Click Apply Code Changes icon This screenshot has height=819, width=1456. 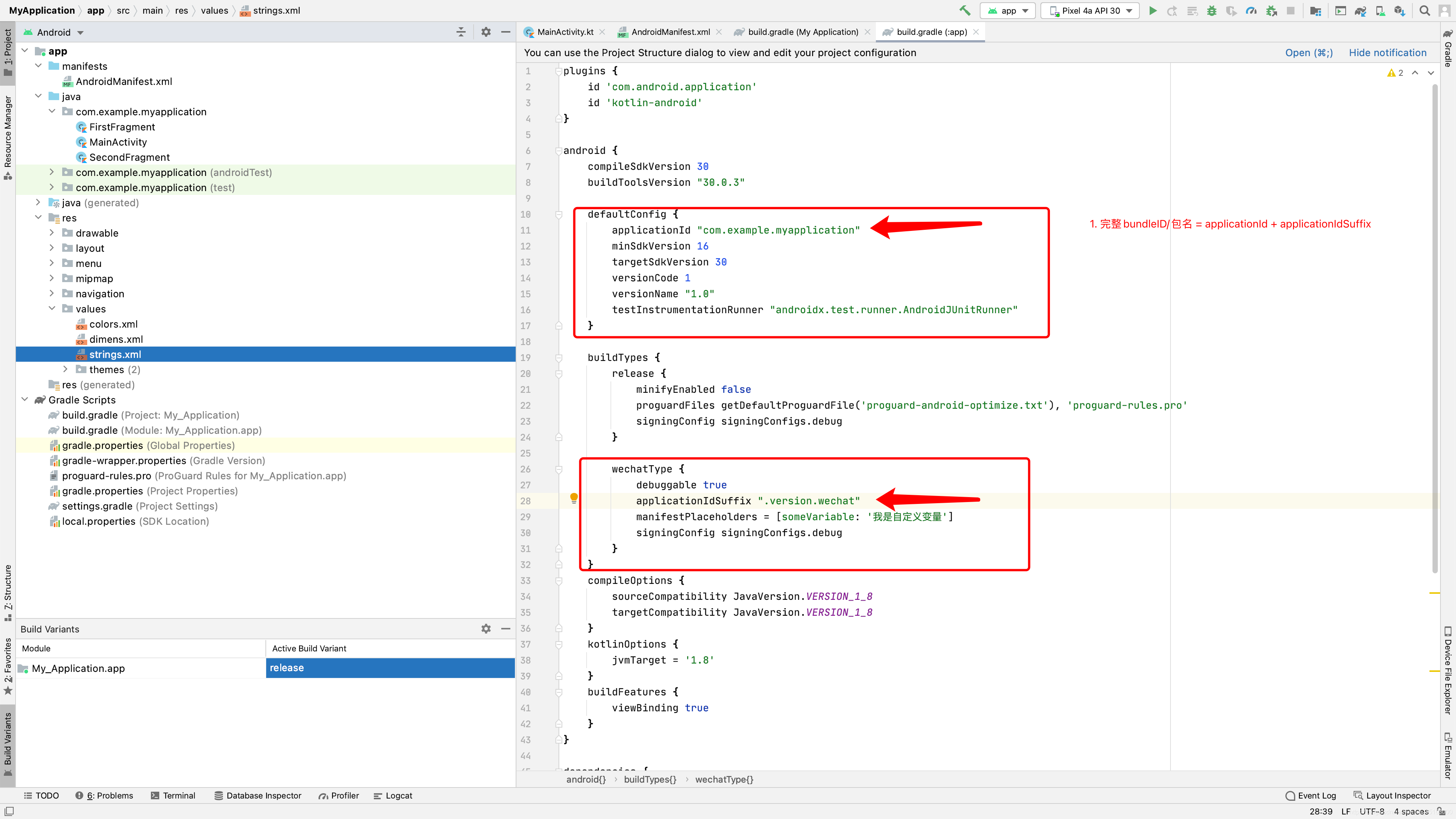pyautogui.click(x=1192, y=11)
